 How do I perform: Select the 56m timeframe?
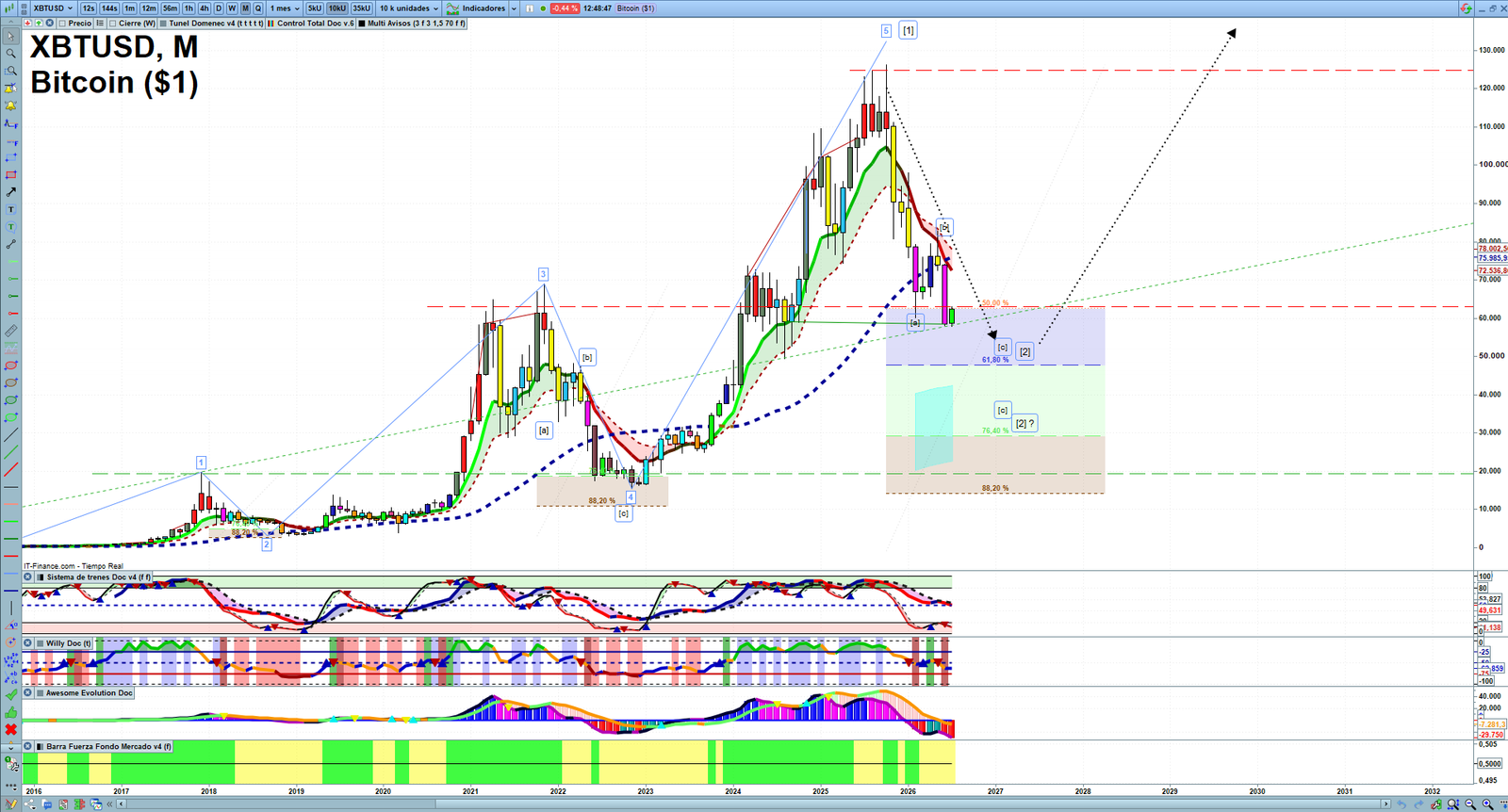tap(170, 8)
